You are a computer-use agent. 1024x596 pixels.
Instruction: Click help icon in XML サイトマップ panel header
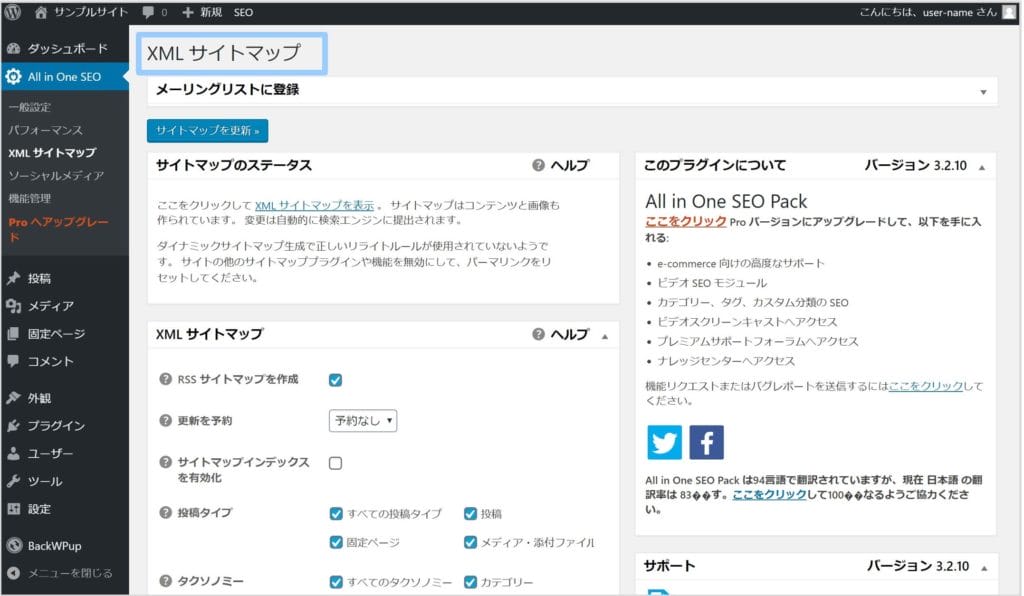click(538, 334)
